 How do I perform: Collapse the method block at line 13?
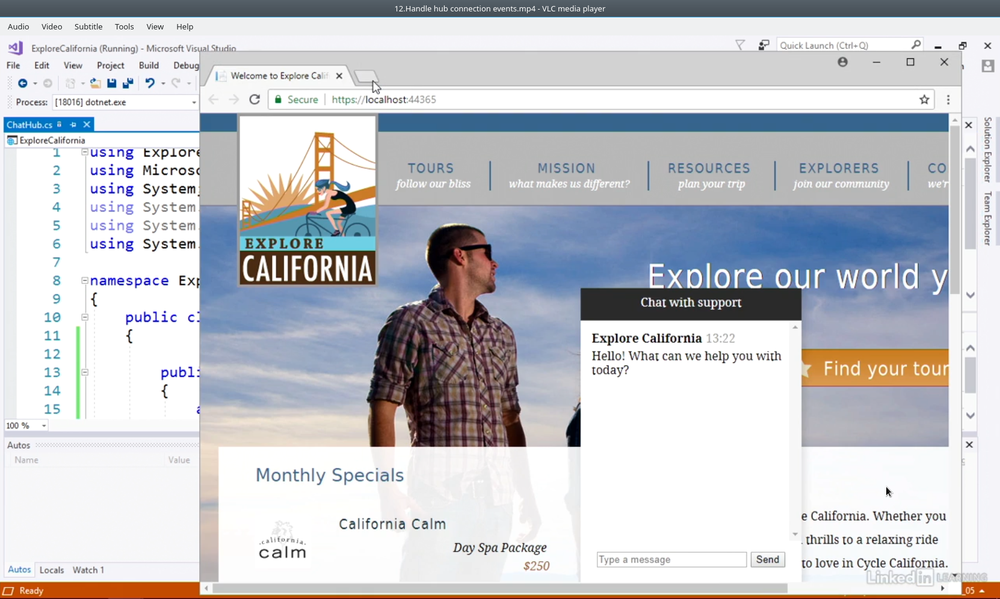click(84, 372)
